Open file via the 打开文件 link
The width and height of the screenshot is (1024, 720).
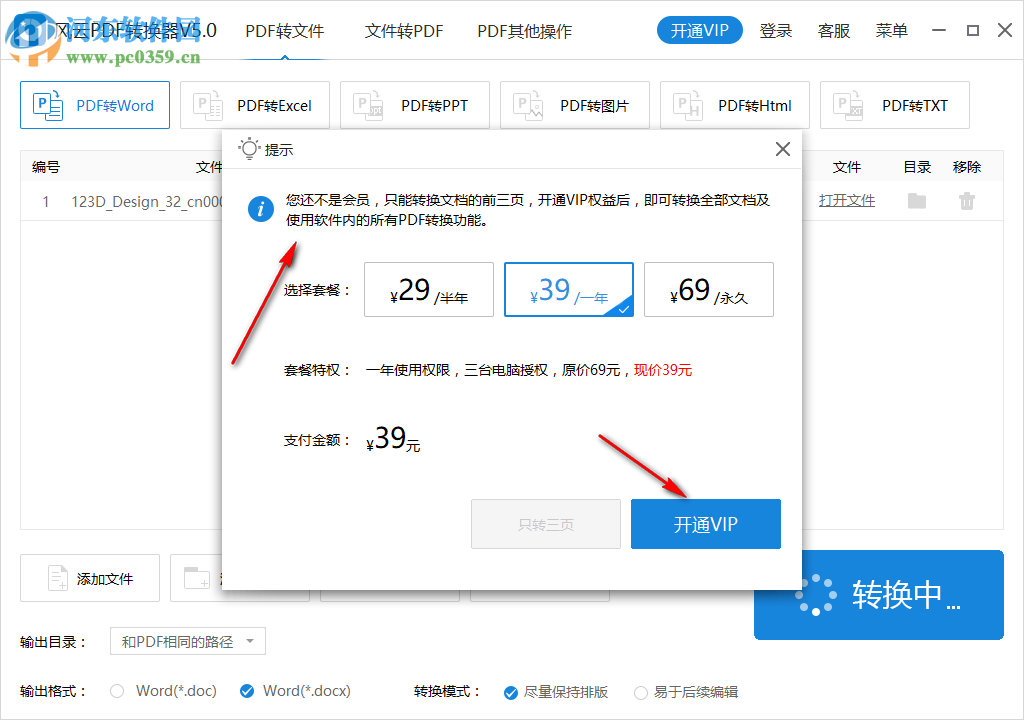846,200
